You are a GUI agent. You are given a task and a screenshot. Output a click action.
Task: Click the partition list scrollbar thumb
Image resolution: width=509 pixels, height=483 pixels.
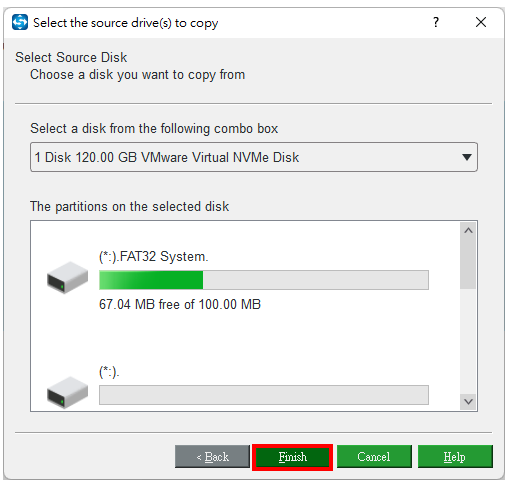[468, 263]
